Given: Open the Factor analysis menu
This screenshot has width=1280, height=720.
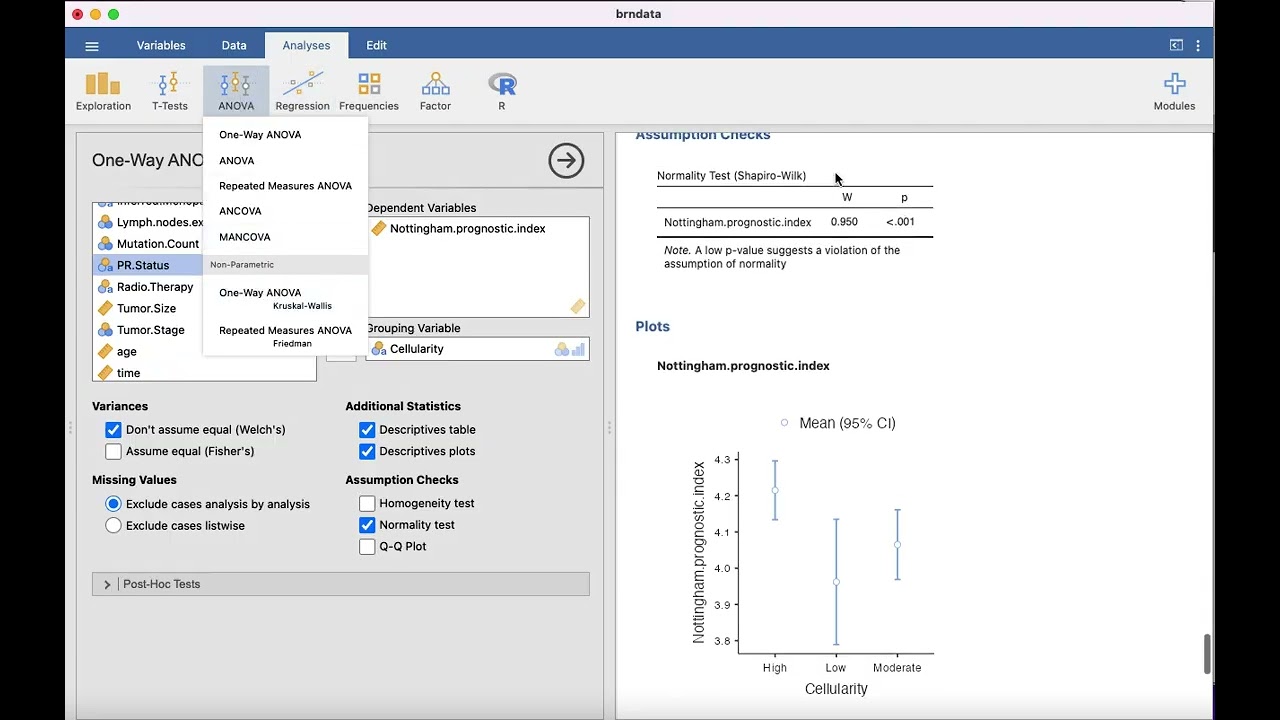Looking at the screenshot, I should click(435, 91).
